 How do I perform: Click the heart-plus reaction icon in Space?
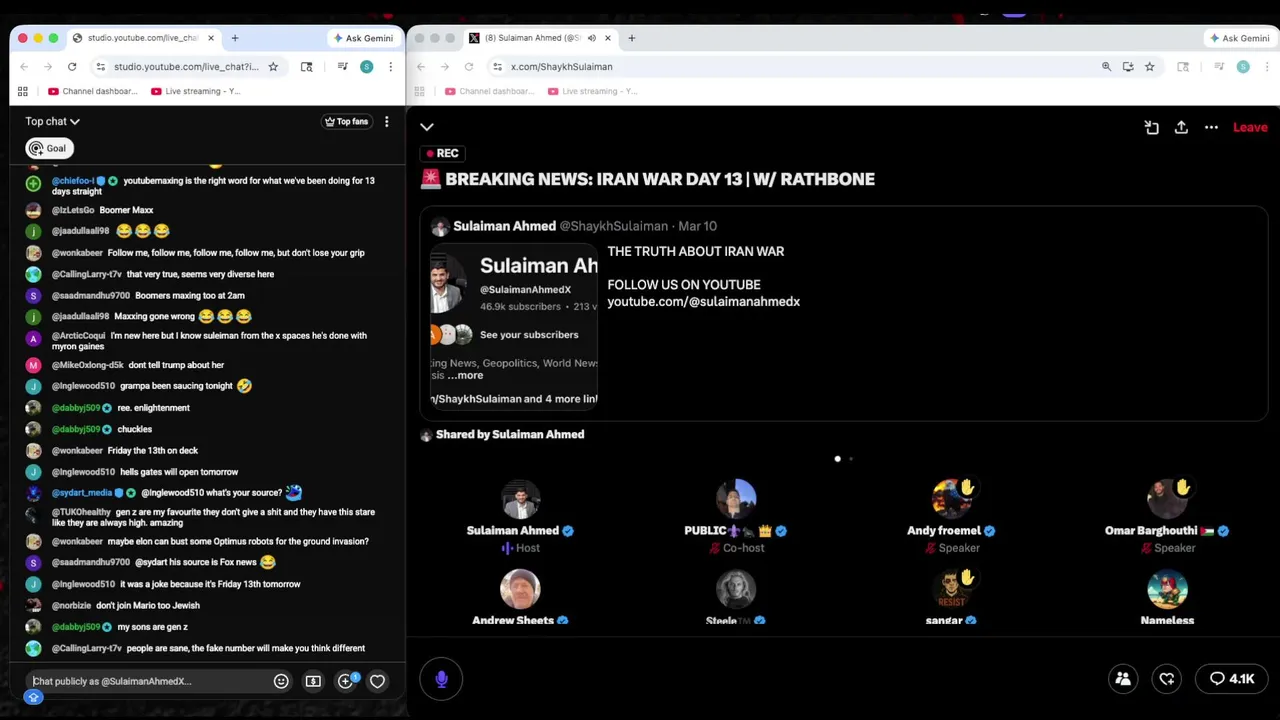click(1167, 679)
